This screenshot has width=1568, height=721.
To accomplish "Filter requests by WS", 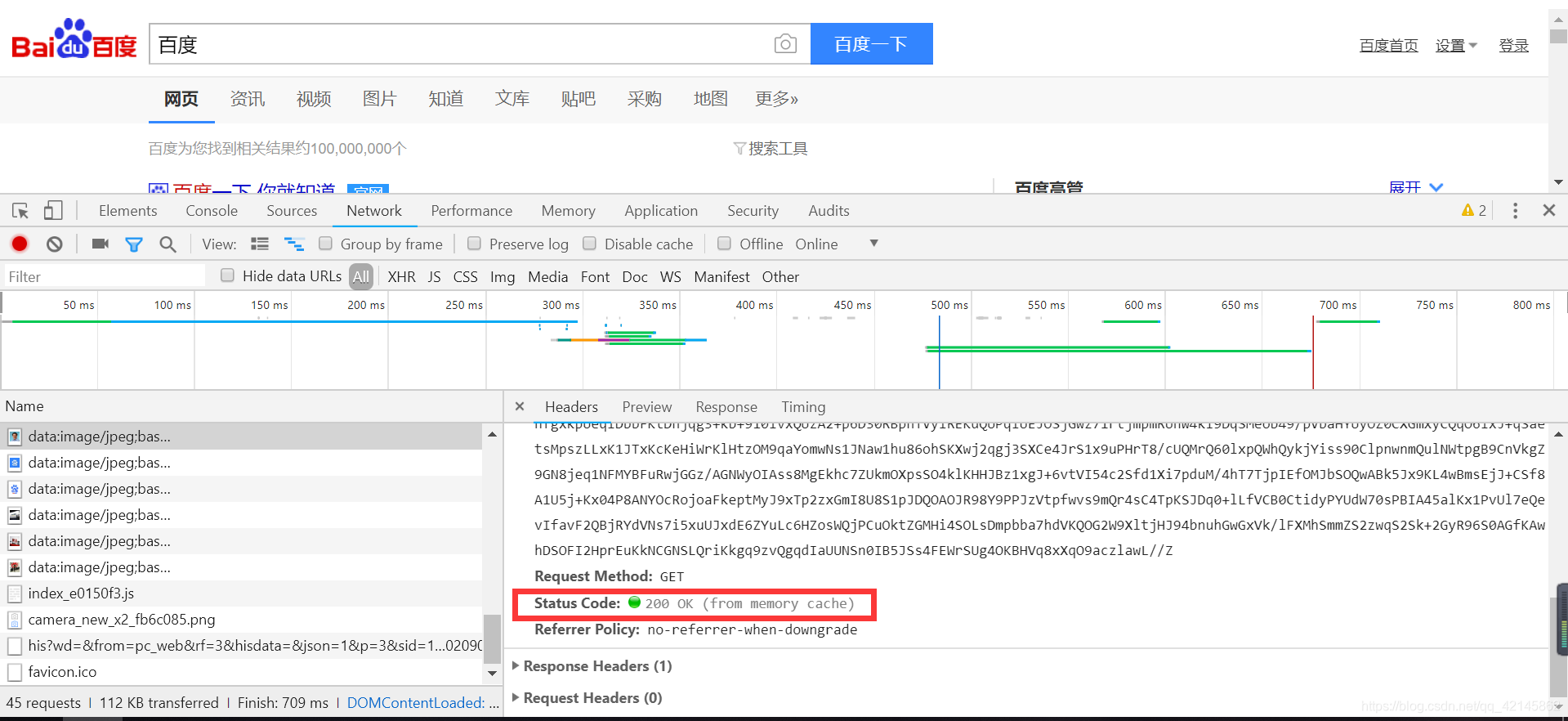I will pyautogui.click(x=671, y=276).
